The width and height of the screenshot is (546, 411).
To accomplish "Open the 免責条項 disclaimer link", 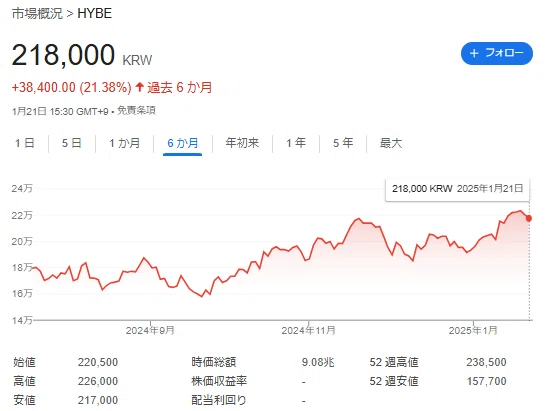I will [136, 111].
